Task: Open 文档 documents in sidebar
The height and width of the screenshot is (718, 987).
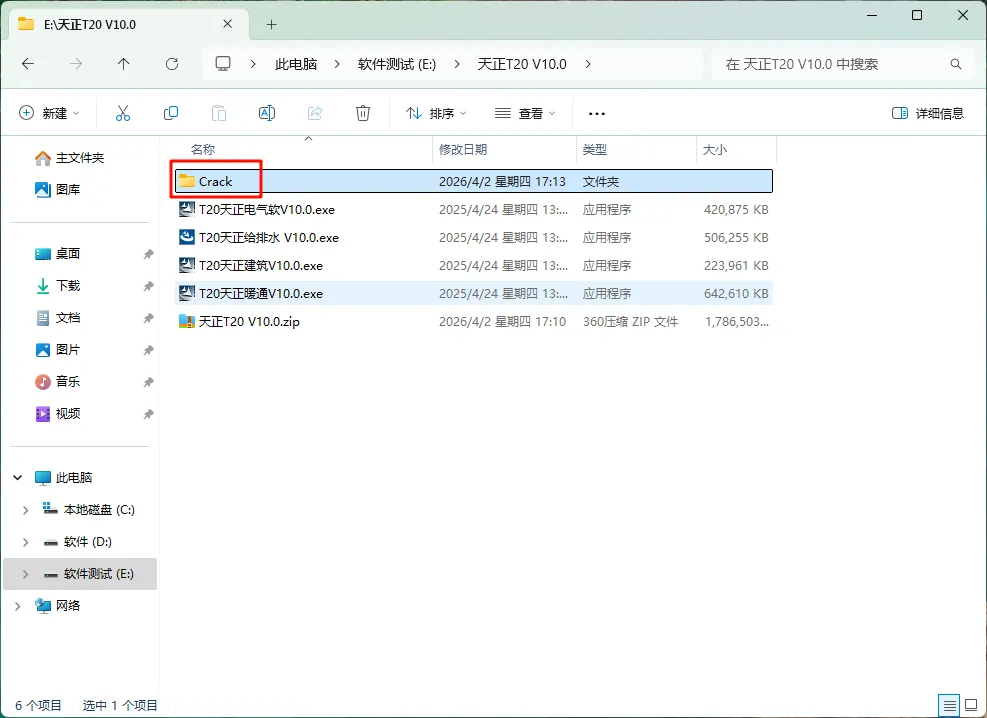Action: click(58, 318)
